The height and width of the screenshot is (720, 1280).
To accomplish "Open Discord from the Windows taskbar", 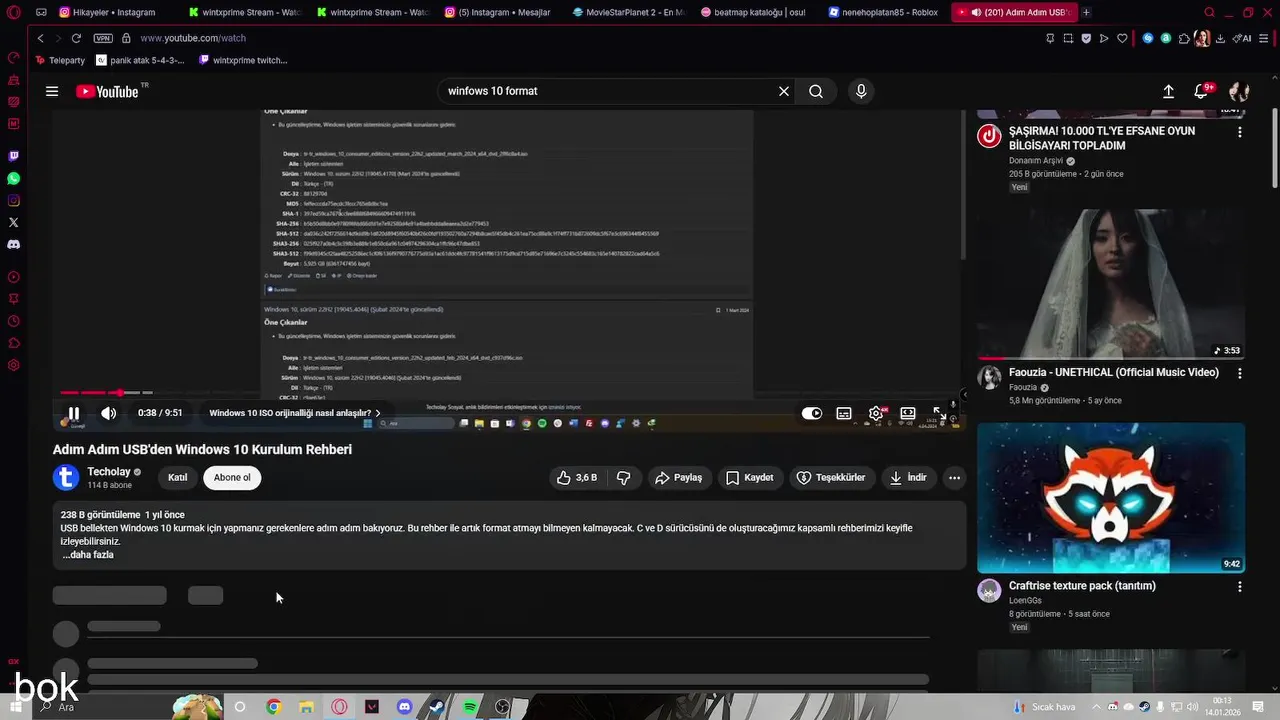I will (404, 707).
